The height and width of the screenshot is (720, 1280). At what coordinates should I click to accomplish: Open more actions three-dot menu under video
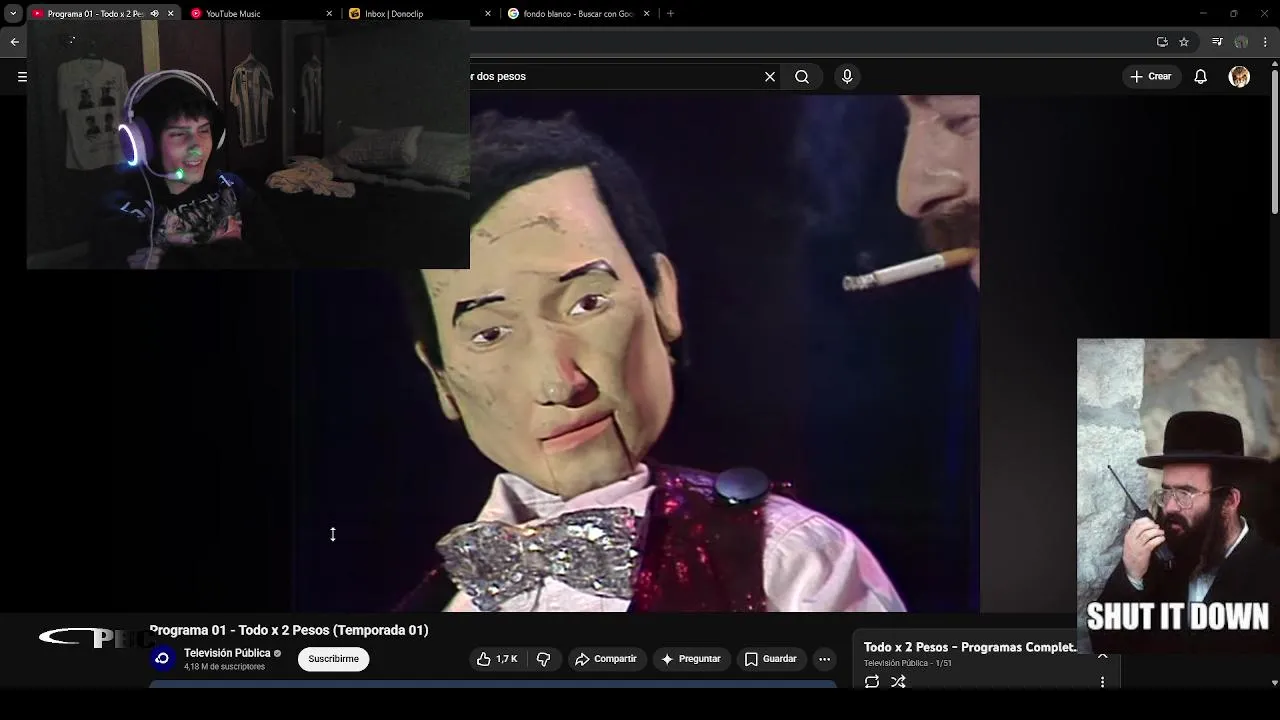pyautogui.click(x=824, y=659)
